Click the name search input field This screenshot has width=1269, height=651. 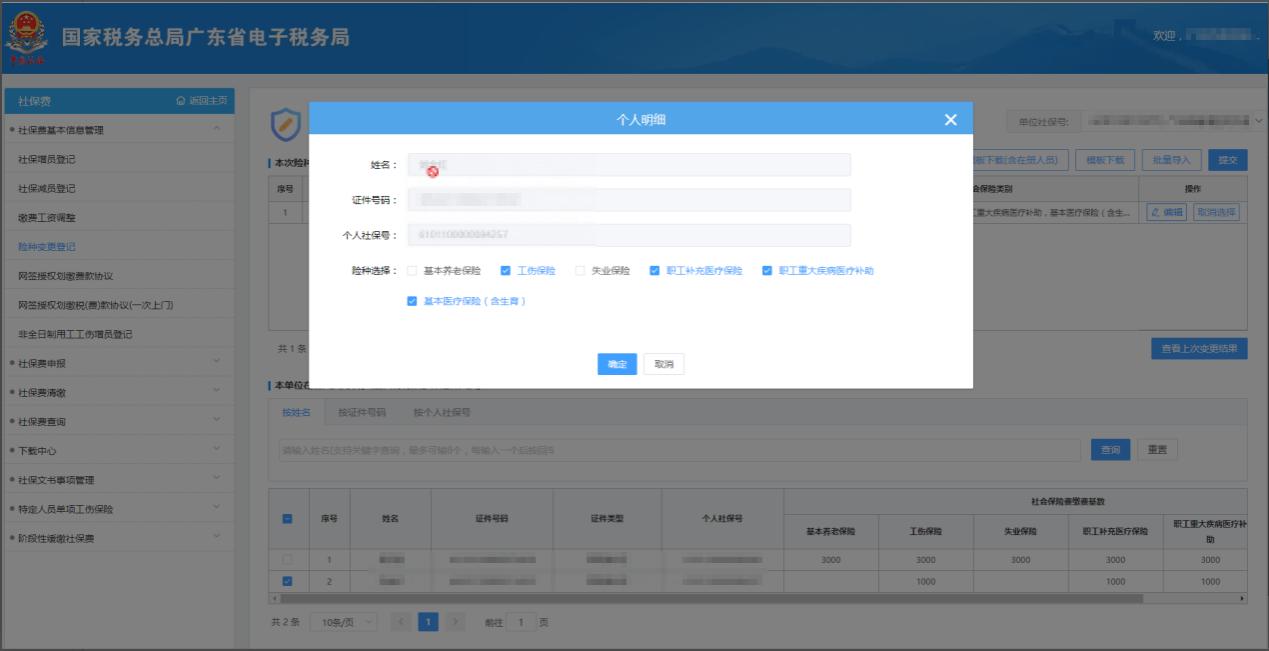[678, 450]
